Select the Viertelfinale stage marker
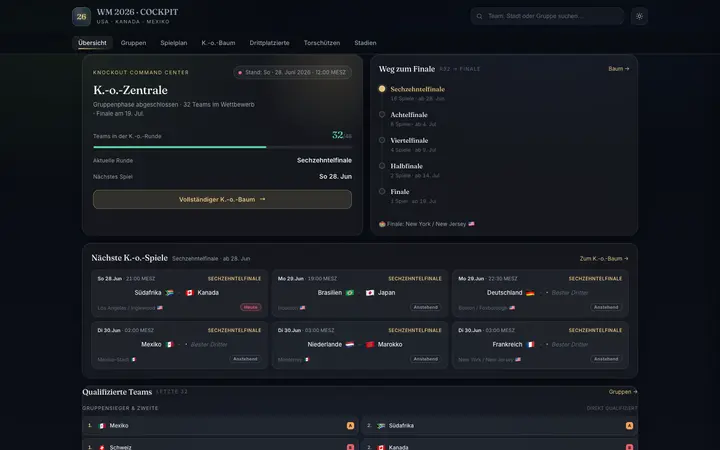The height and width of the screenshot is (450, 720). point(382,140)
